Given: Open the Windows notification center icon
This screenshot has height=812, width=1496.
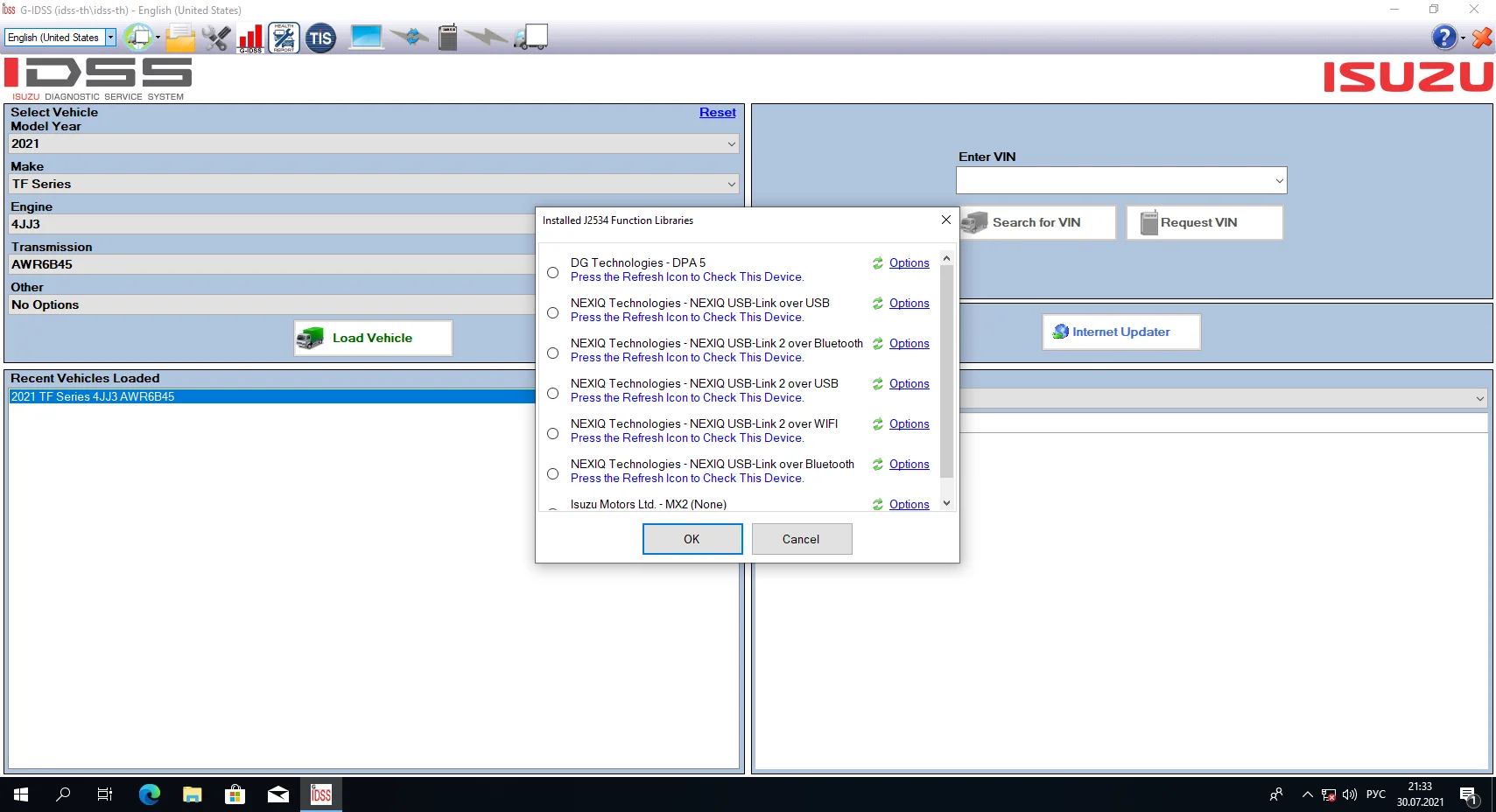Looking at the screenshot, I should tap(1469, 795).
